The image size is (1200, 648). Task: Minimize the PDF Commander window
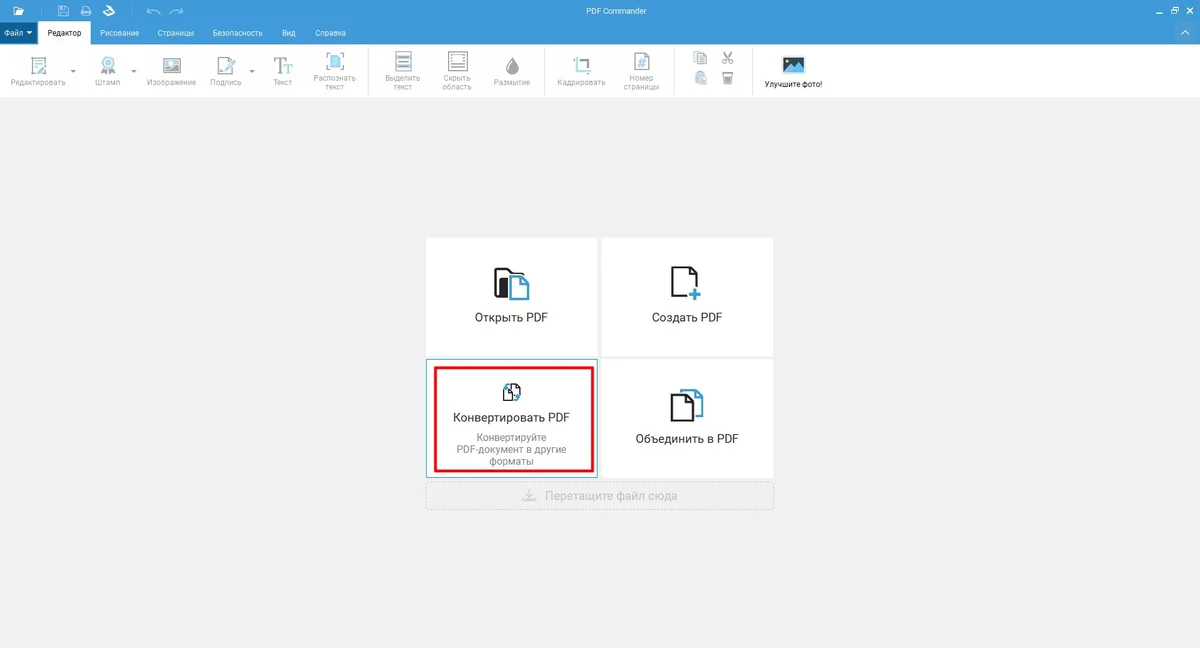[x=1157, y=11]
